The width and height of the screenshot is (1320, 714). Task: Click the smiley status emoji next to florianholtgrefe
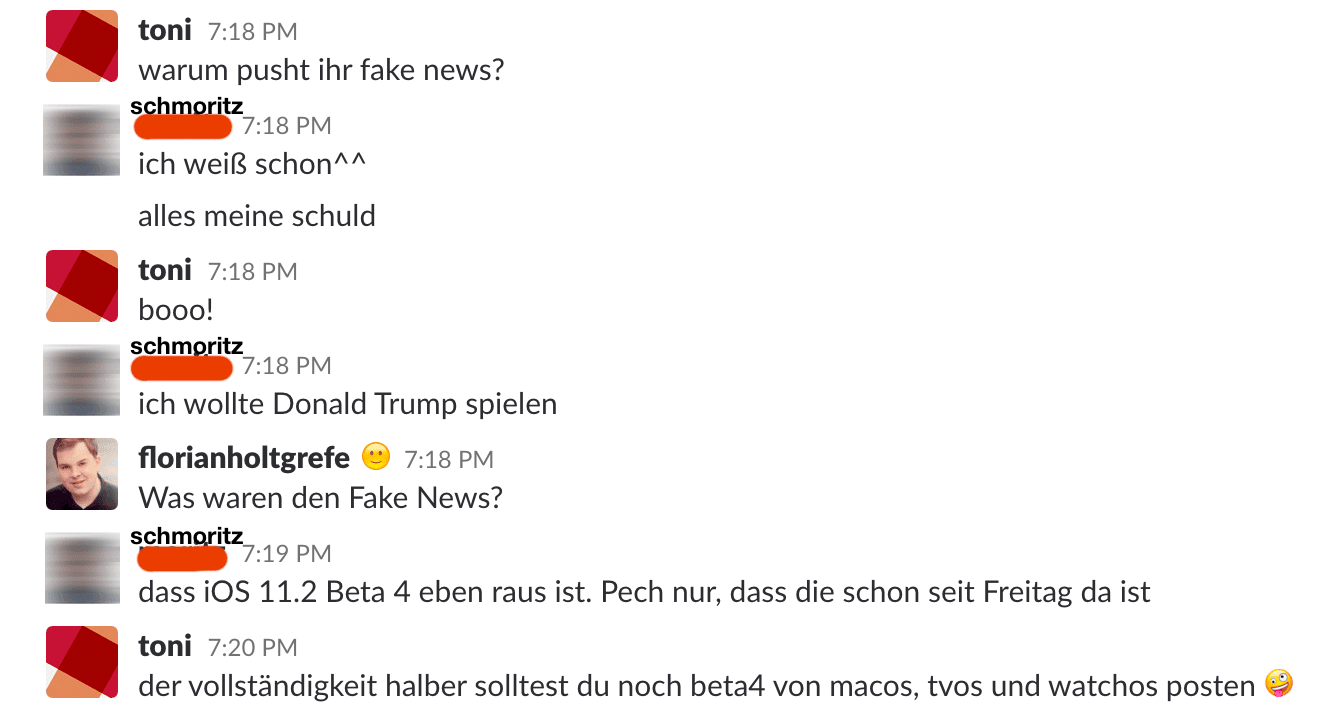[375, 457]
